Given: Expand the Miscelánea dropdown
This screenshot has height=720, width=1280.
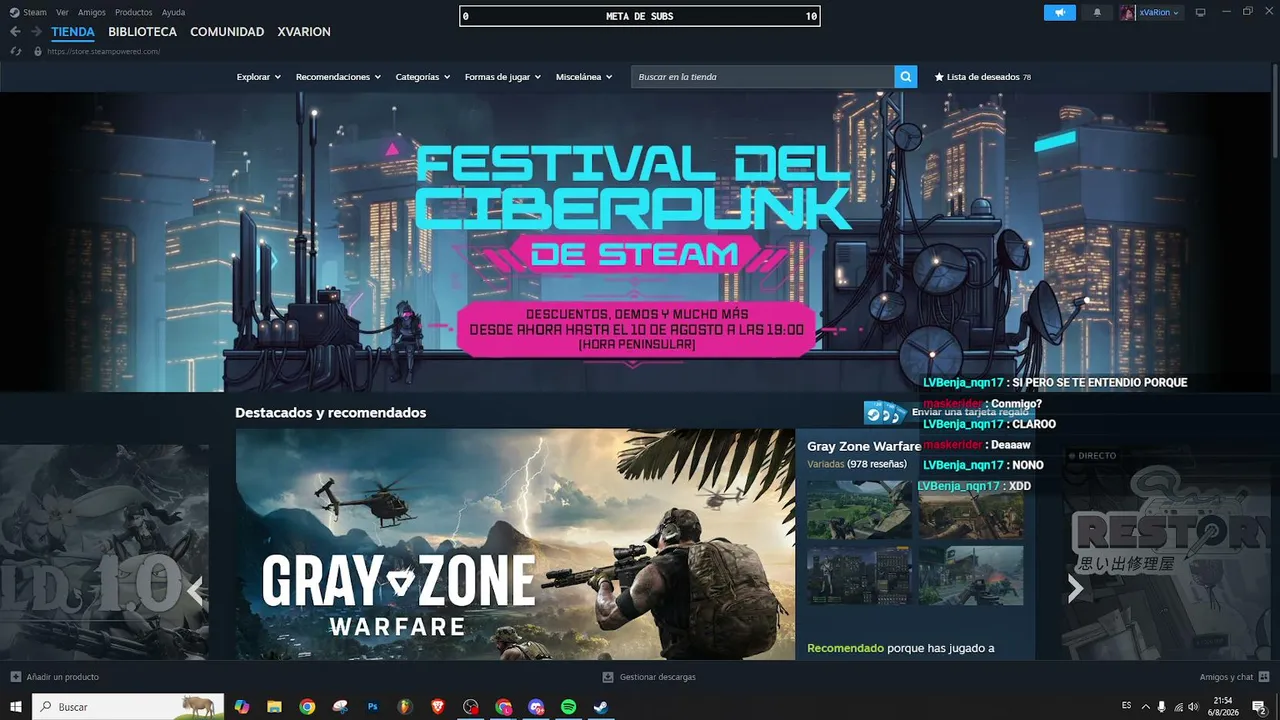Looking at the screenshot, I should click(584, 77).
